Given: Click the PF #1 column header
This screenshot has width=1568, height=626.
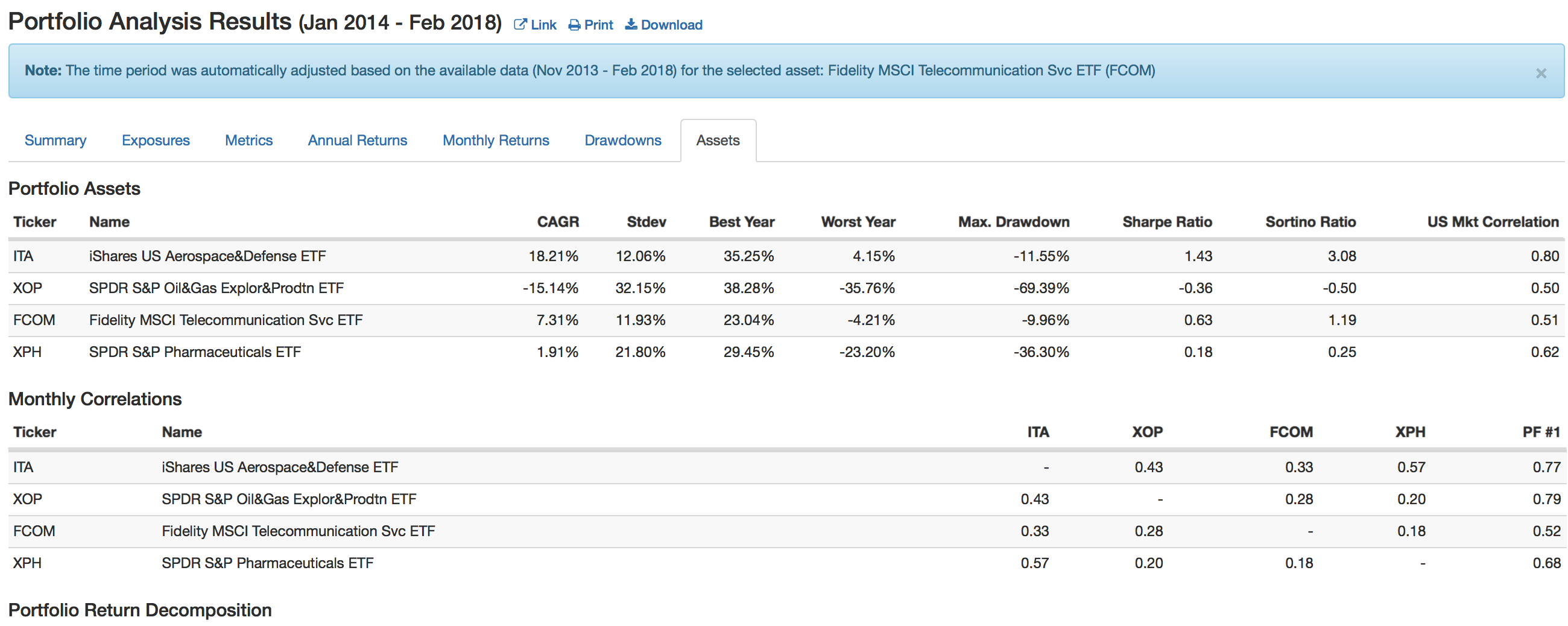Looking at the screenshot, I should point(1541,432).
